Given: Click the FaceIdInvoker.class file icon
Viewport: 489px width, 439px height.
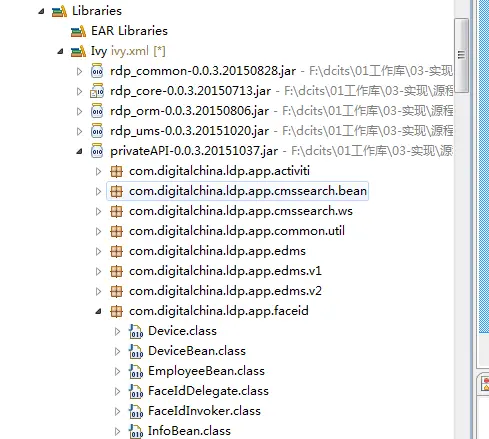Looking at the screenshot, I should click(136, 411).
